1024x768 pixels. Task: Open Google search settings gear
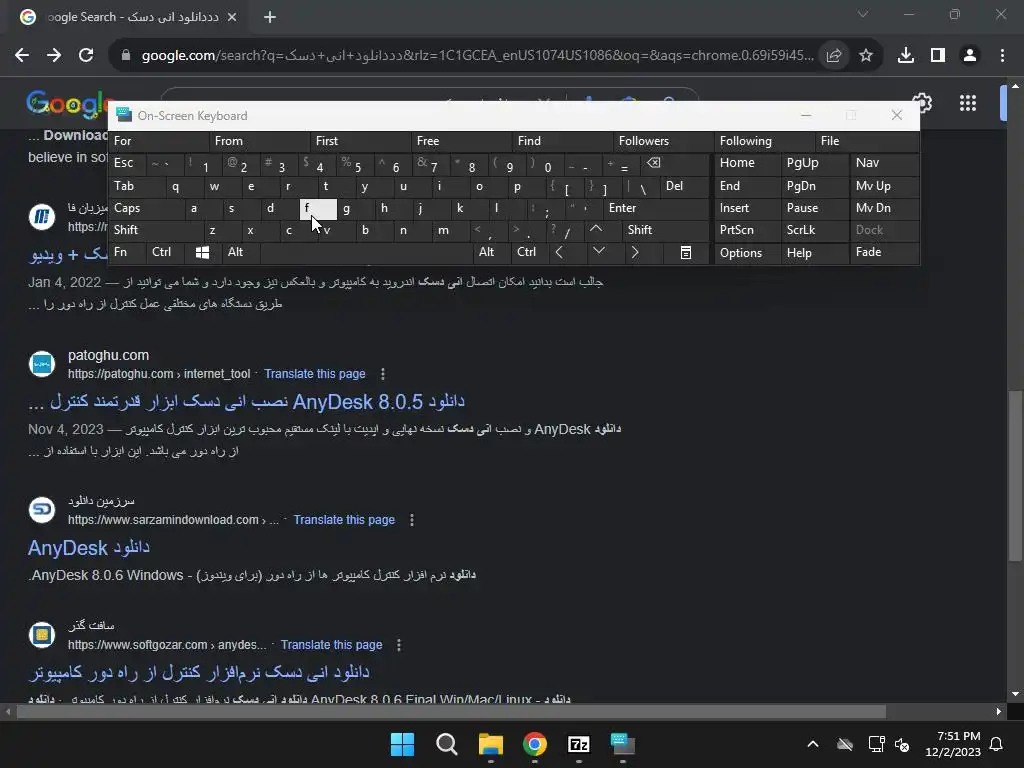coord(923,103)
